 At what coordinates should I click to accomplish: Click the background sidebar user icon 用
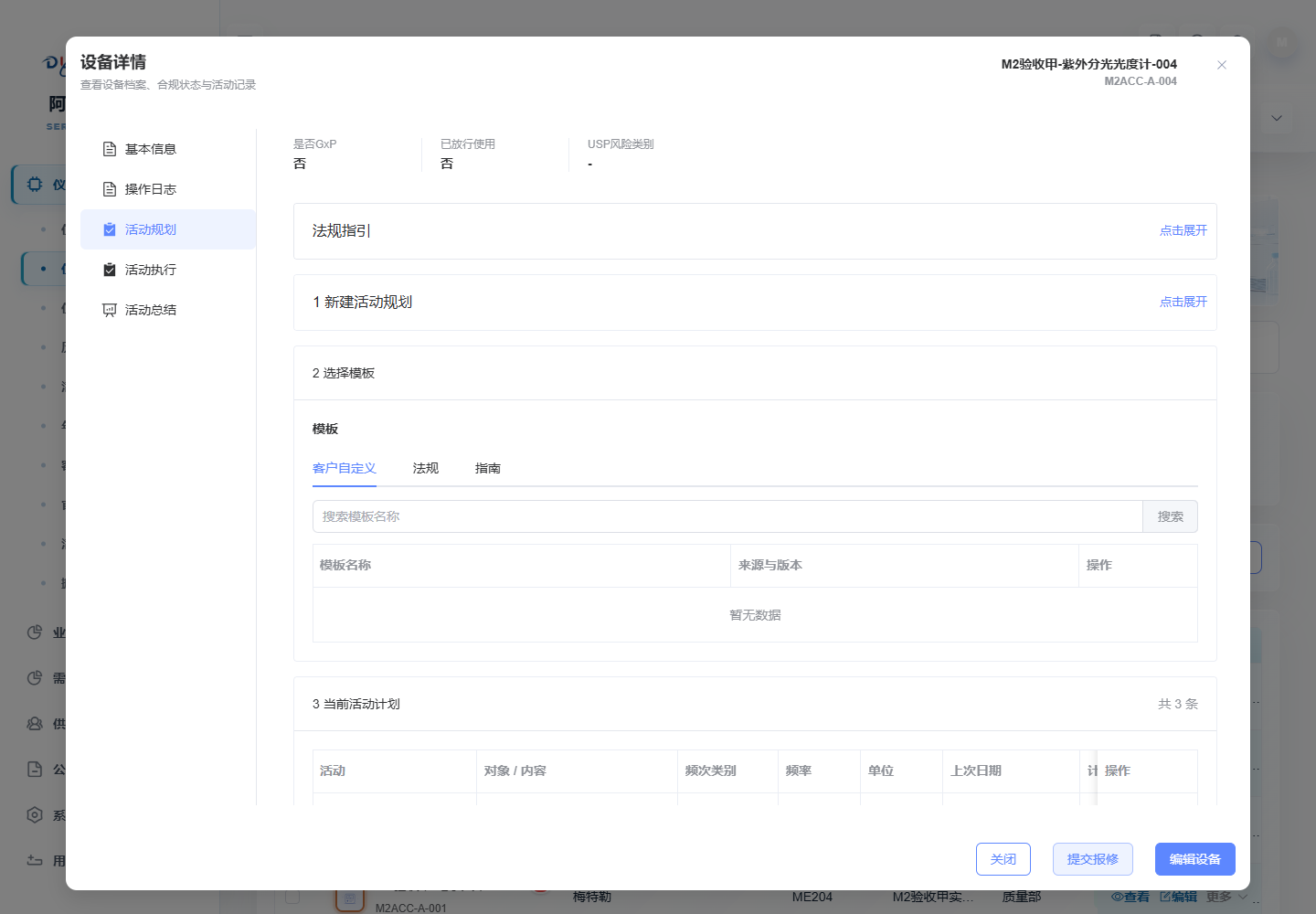point(35,861)
